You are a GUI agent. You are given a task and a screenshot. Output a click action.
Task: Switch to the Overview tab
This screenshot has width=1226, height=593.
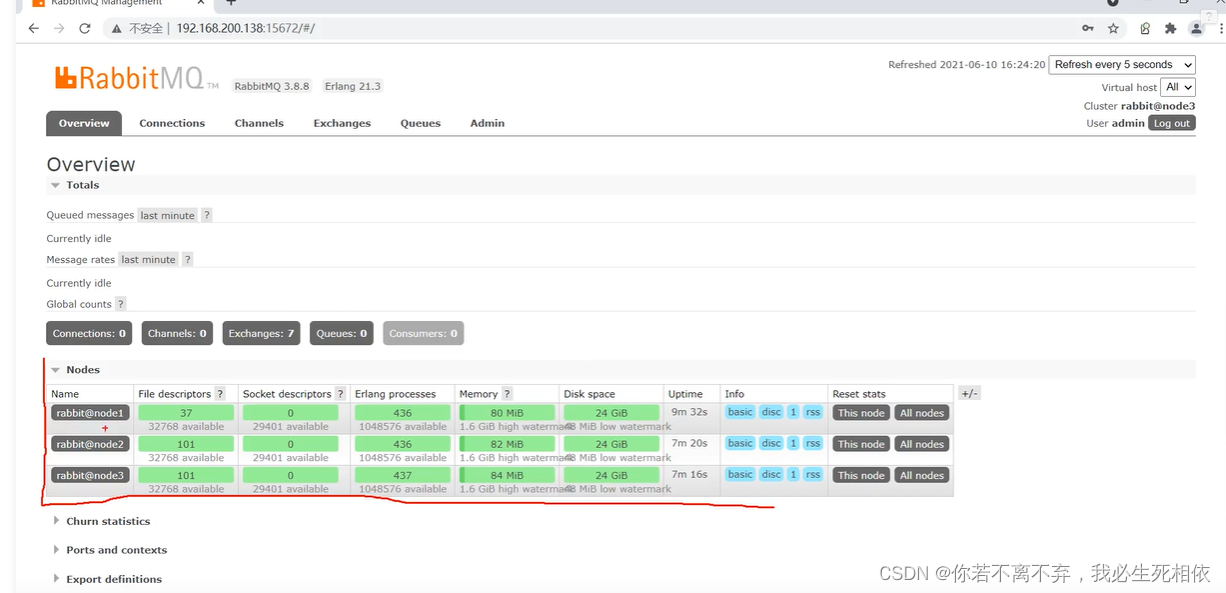84,123
